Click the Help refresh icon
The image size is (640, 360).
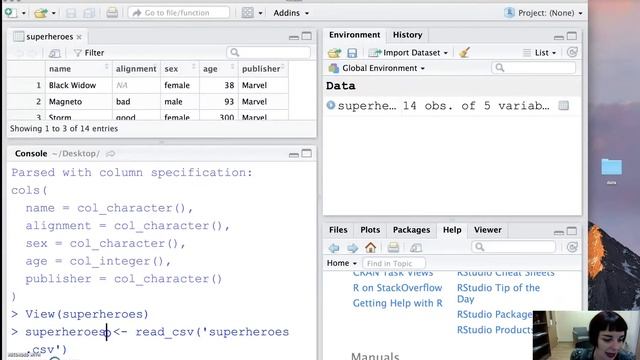[x=572, y=247]
